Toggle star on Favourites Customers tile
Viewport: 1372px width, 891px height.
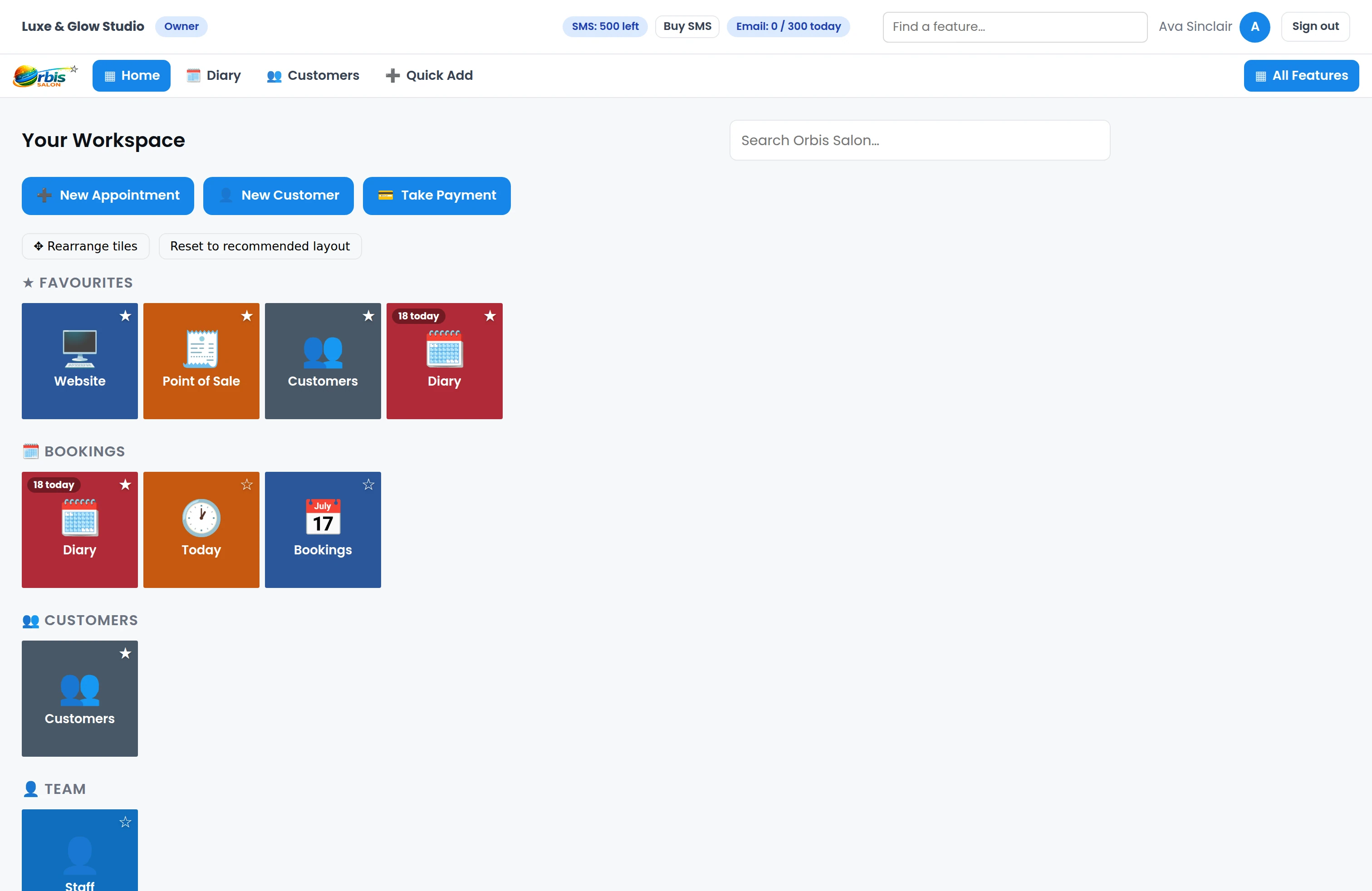(x=368, y=316)
